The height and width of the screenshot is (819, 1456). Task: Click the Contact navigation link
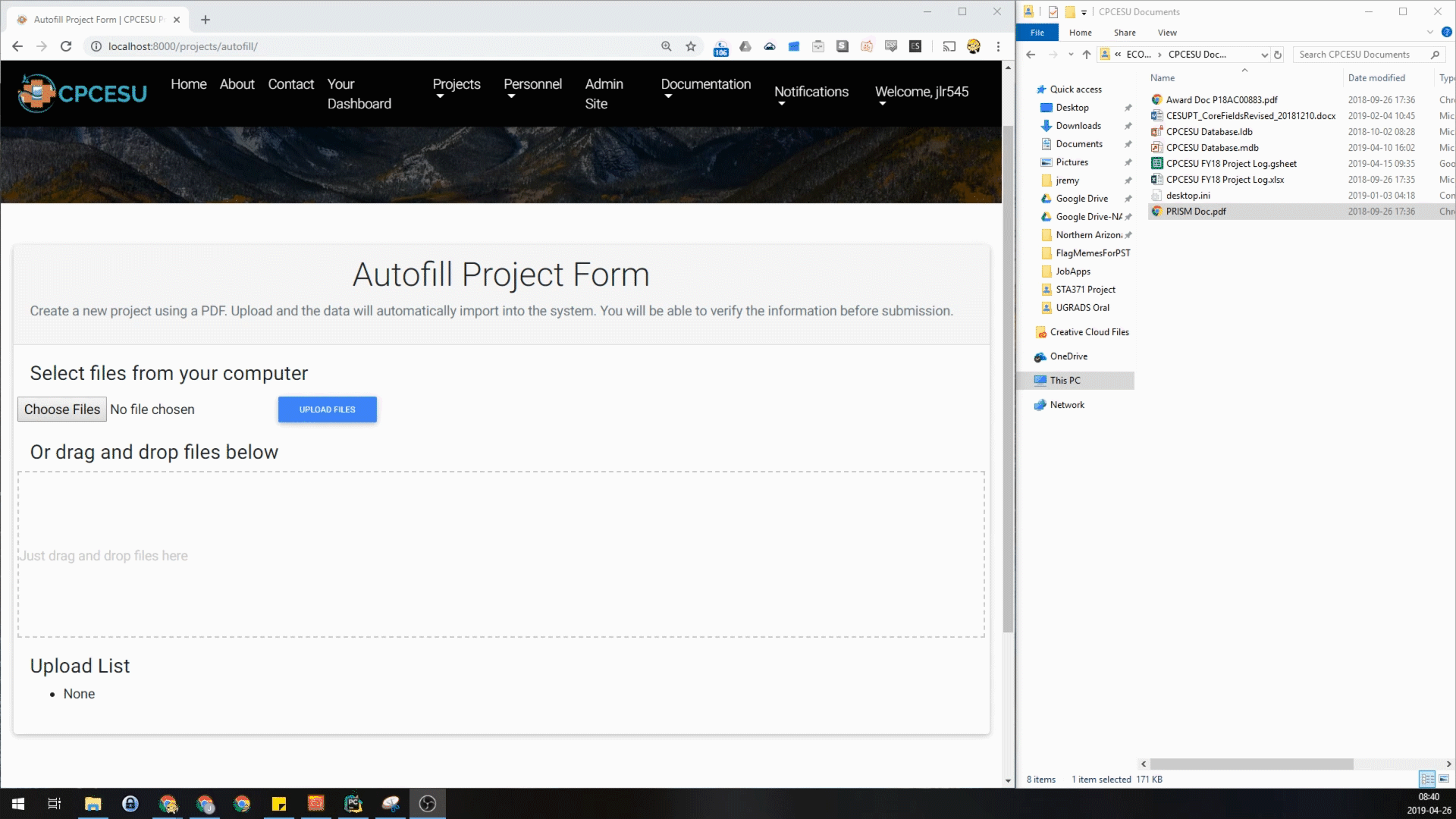(x=290, y=84)
